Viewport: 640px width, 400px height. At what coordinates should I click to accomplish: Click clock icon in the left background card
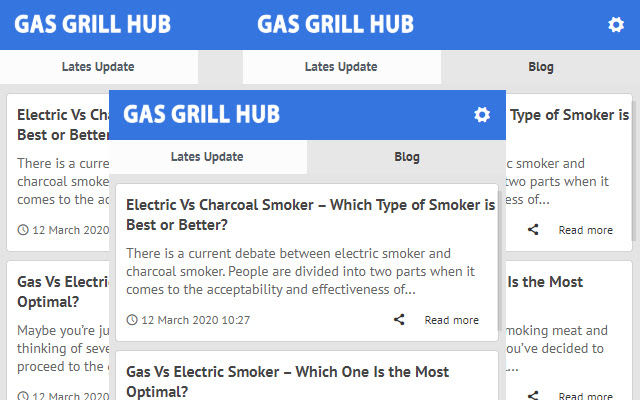23,230
